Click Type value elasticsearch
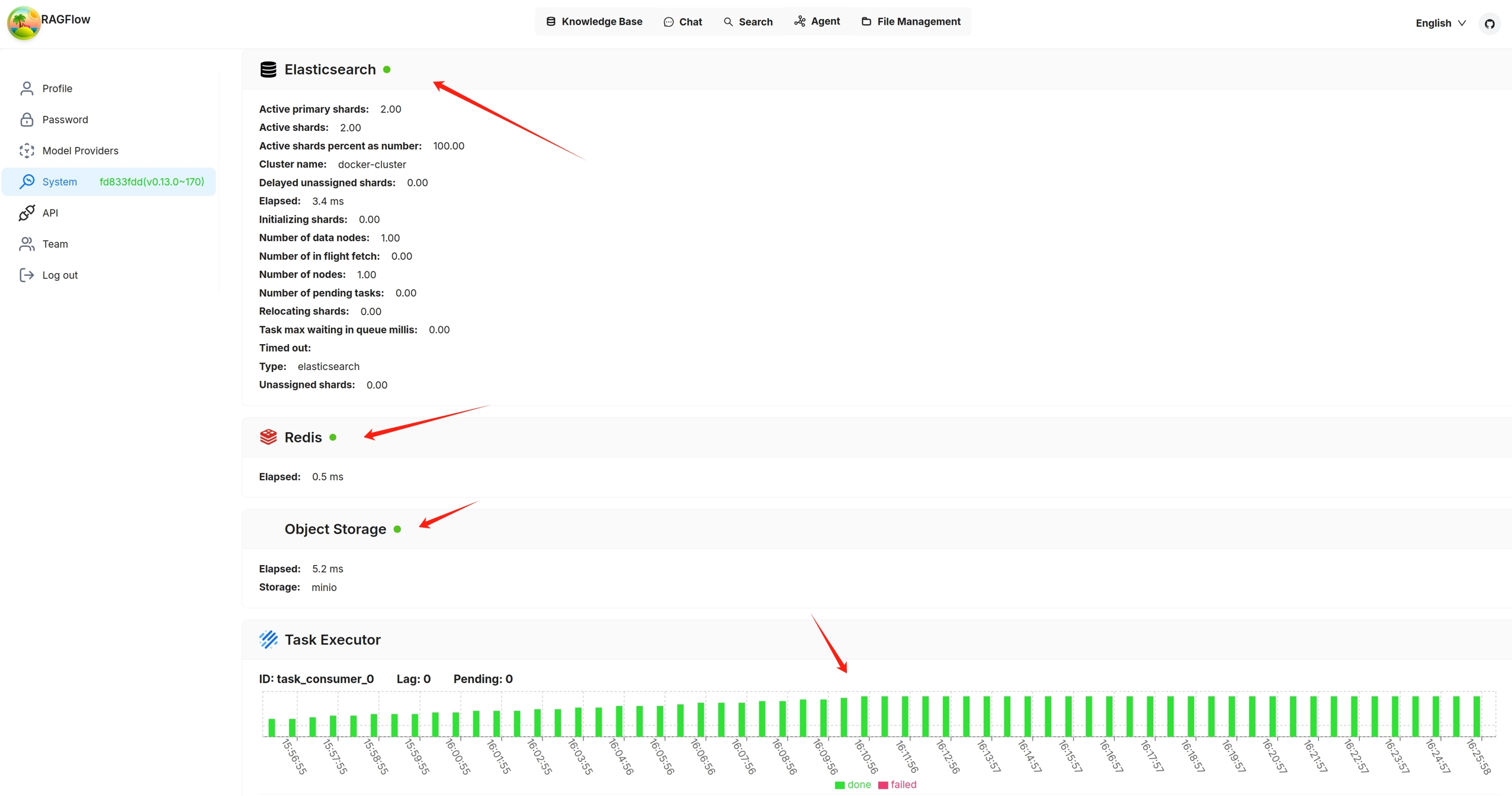The width and height of the screenshot is (1512, 796). (x=328, y=366)
